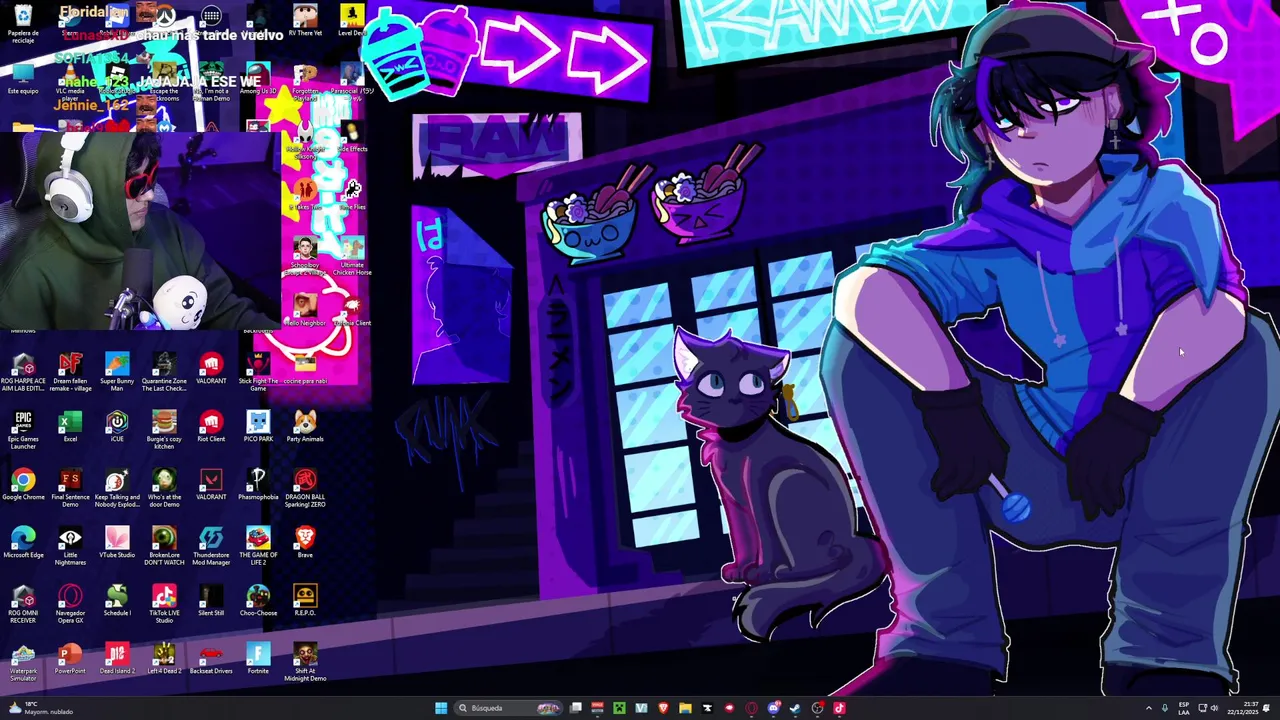Launch Shift At Midnight Demo shortcut
The height and width of the screenshot is (720, 1280).
click(305, 662)
